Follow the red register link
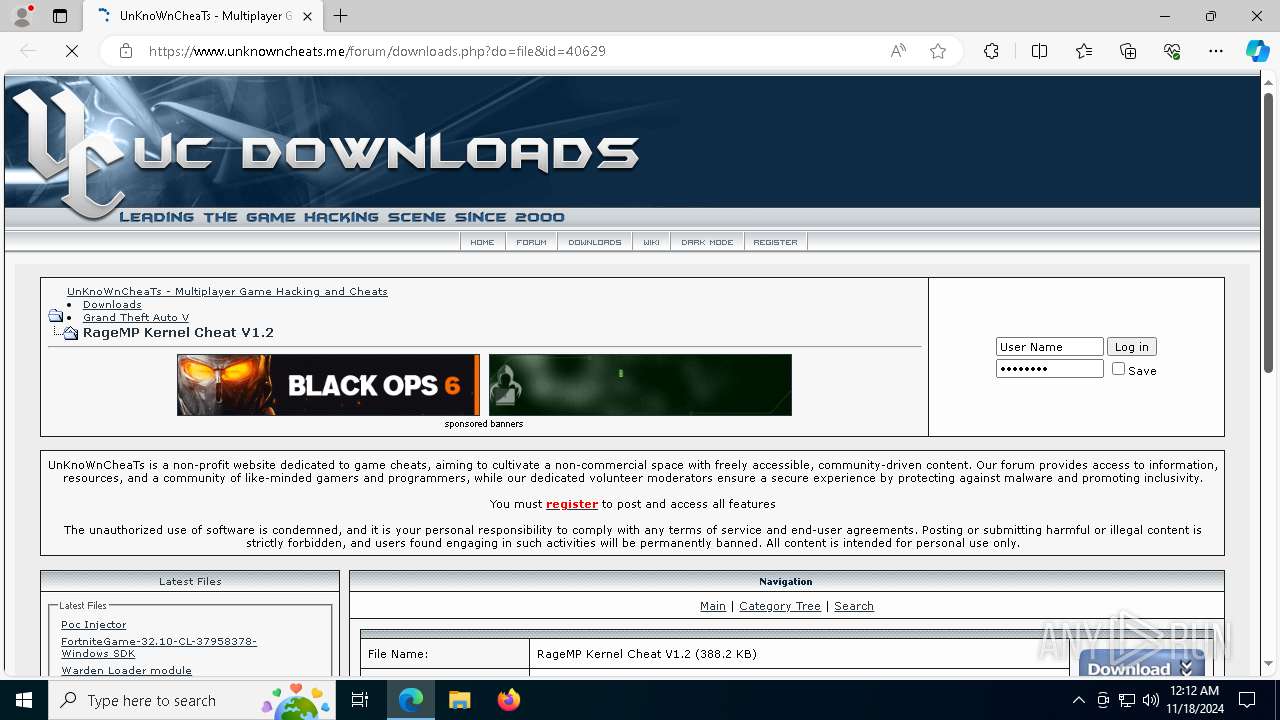This screenshot has width=1280, height=720. coord(572,504)
